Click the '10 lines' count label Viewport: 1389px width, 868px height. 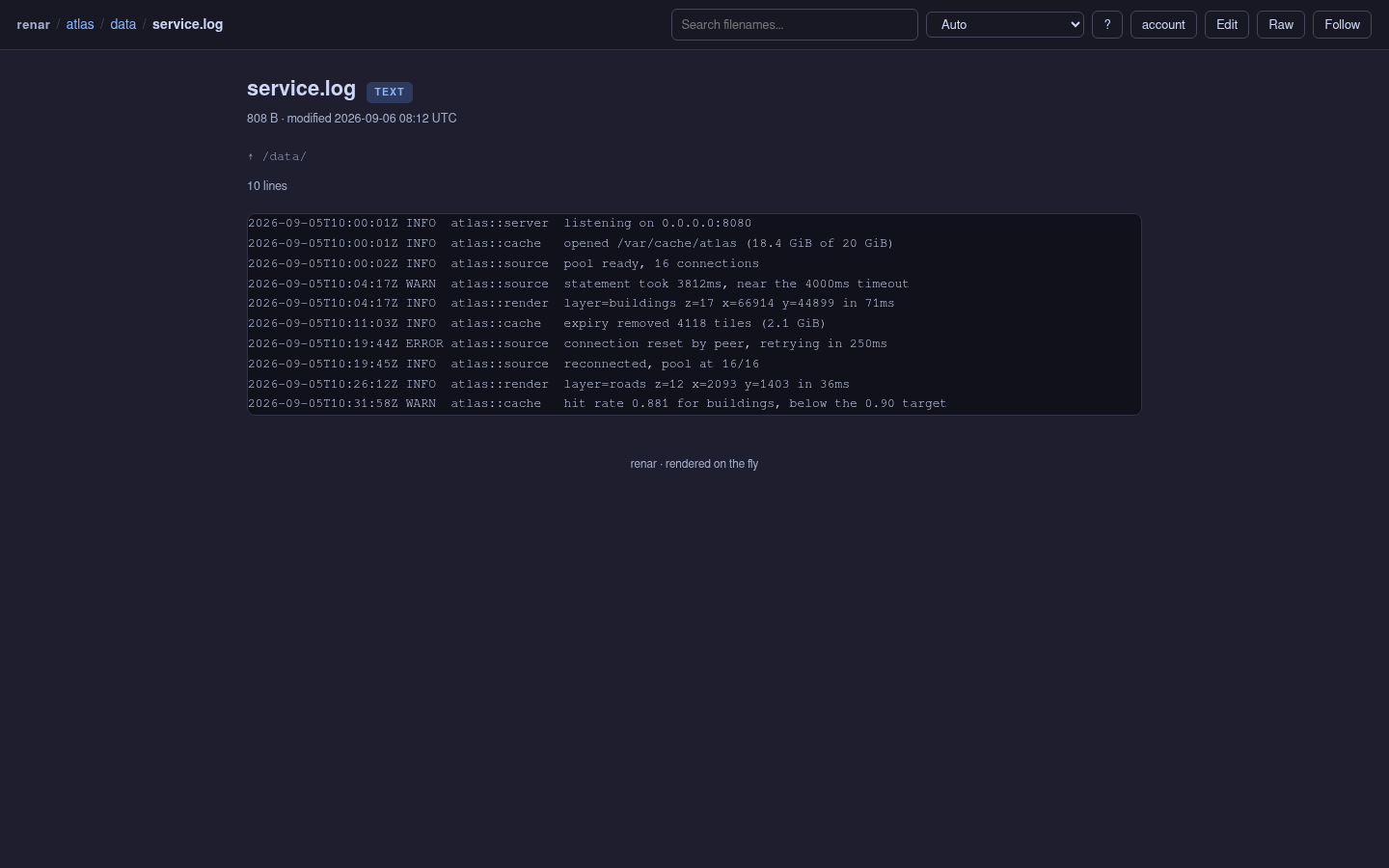[267, 186]
